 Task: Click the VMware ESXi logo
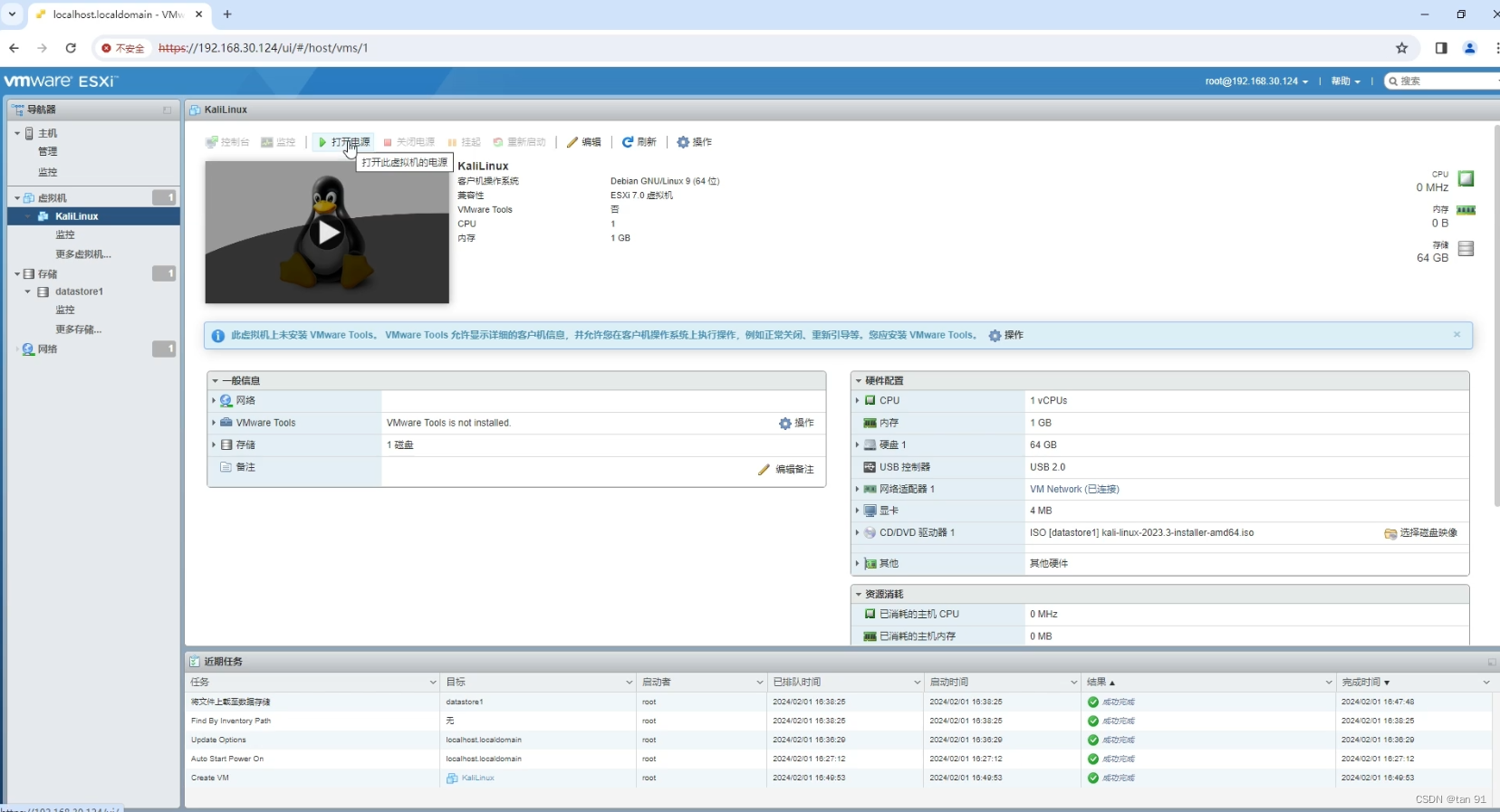point(61,81)
